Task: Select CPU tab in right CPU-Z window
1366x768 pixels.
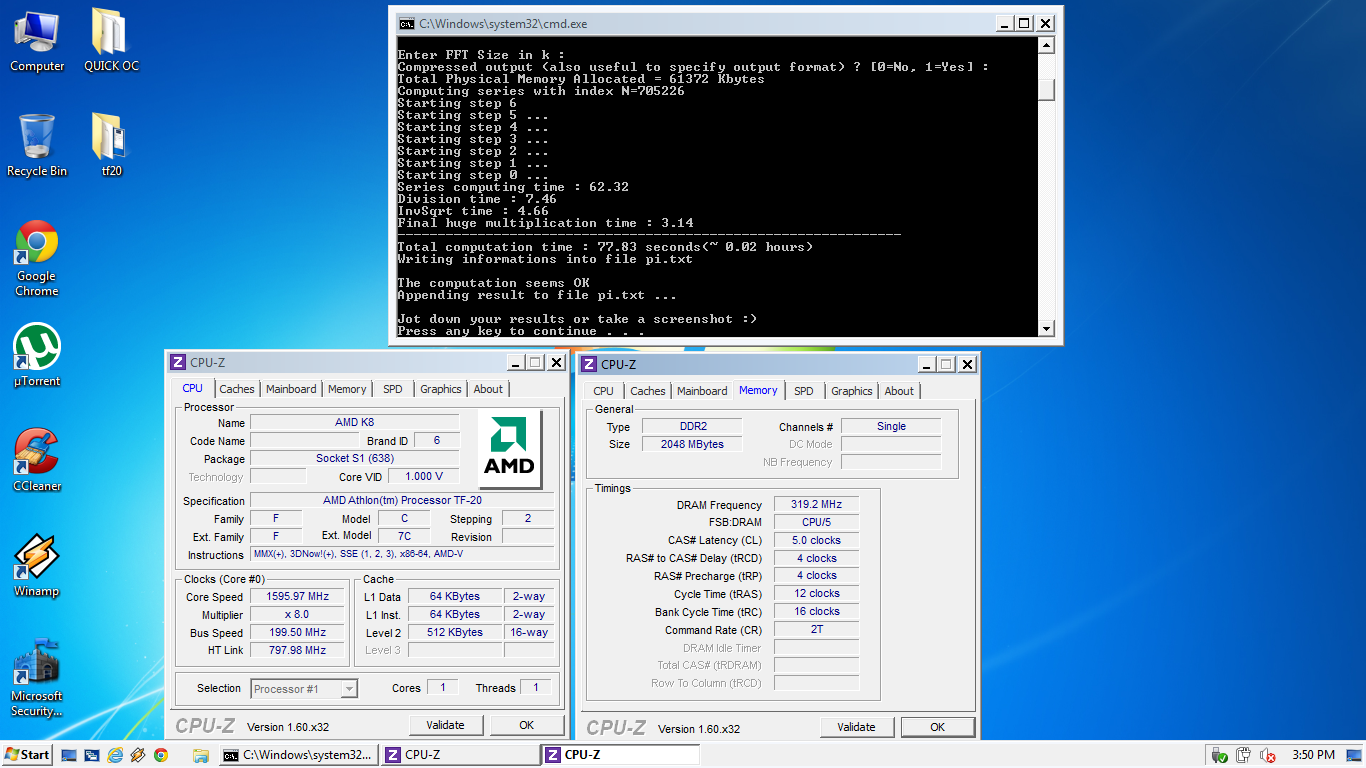Action: click(604, 391)
